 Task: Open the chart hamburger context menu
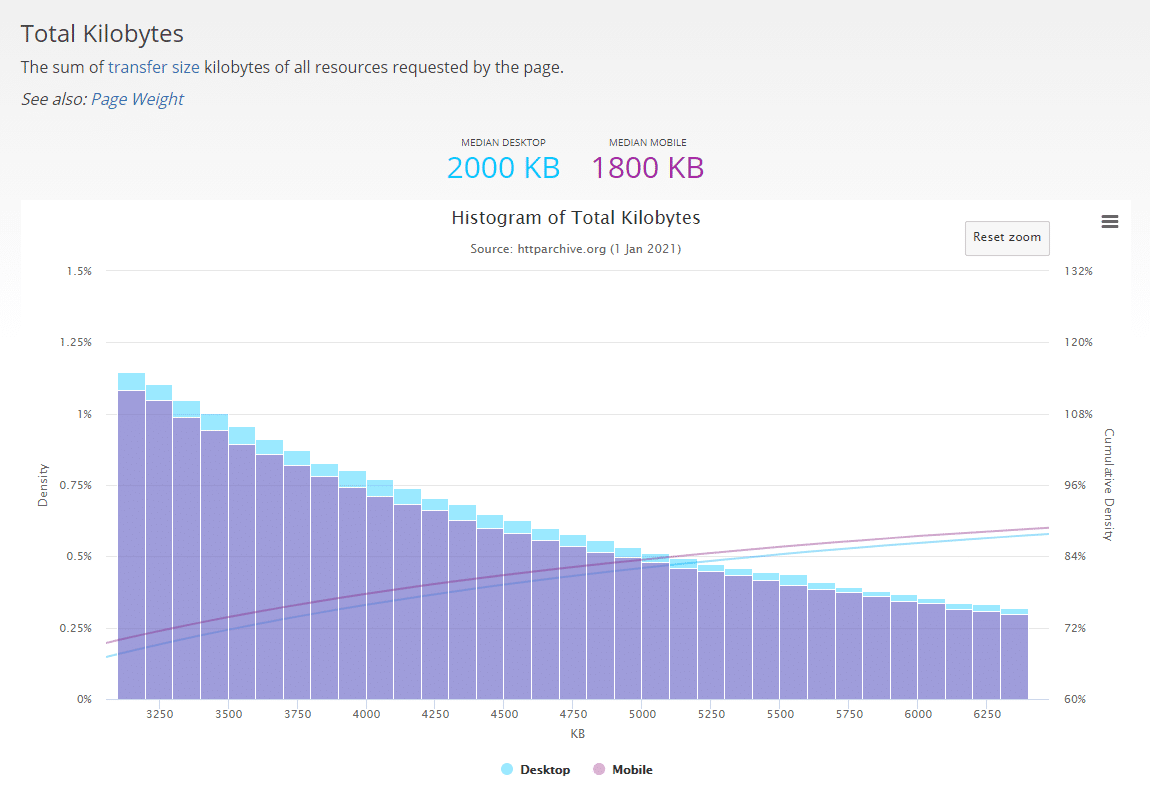[1109, 222]
